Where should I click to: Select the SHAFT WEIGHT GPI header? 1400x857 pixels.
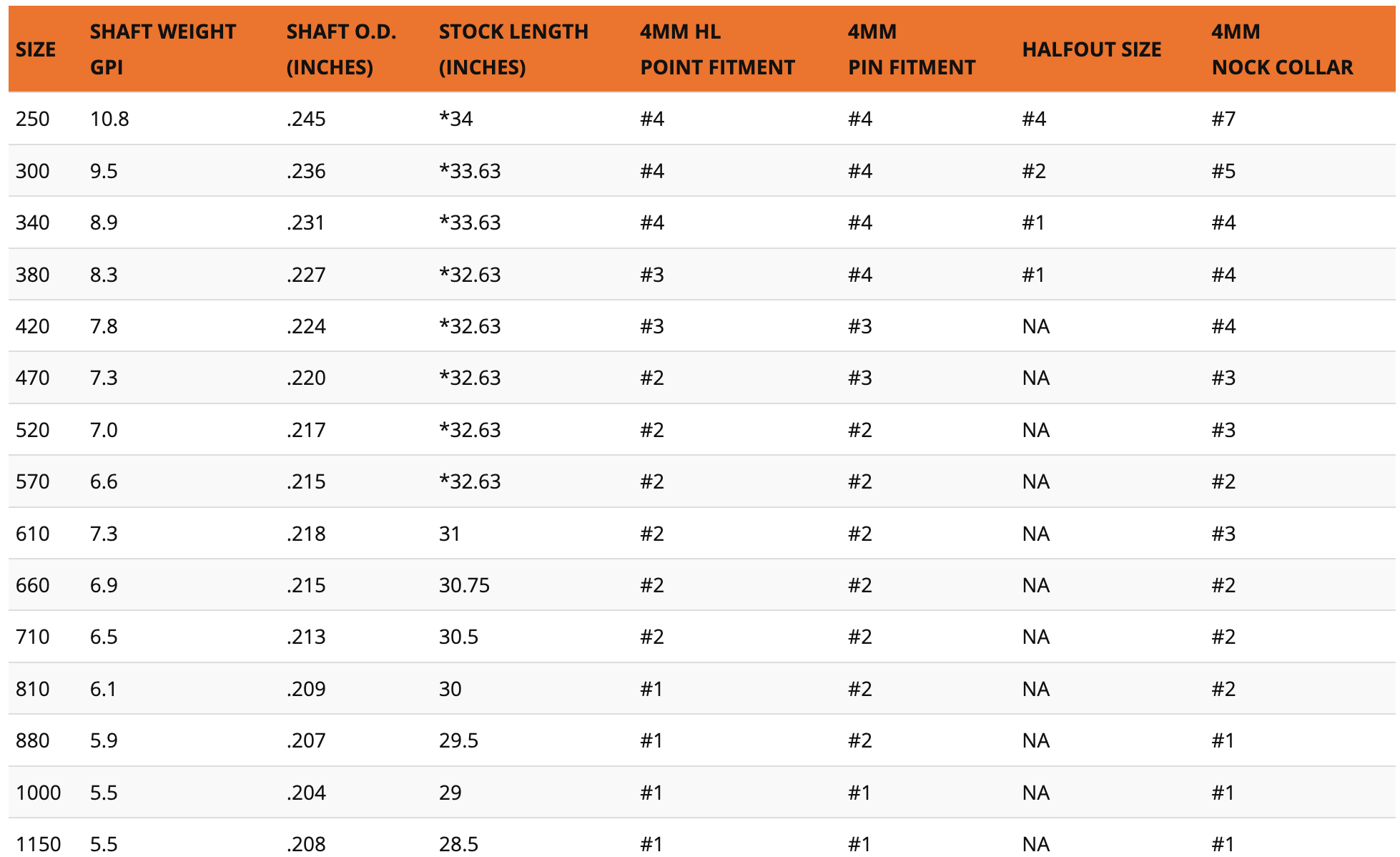[x=163, y=49]
